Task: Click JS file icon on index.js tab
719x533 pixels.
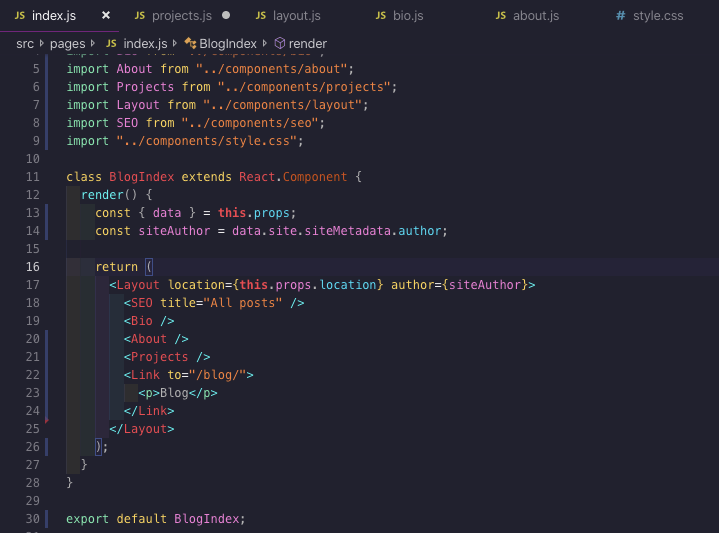Action: coord(20,16)
